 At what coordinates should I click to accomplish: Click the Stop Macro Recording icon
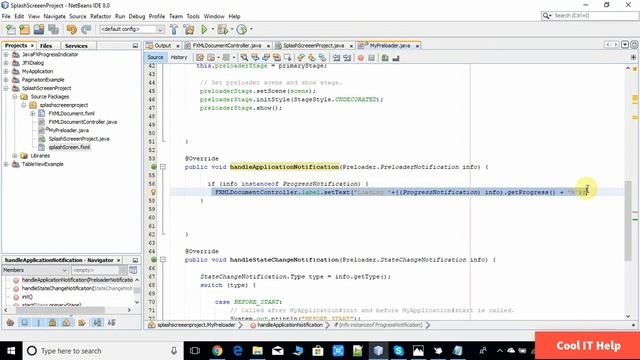click(x=371, y=58)
